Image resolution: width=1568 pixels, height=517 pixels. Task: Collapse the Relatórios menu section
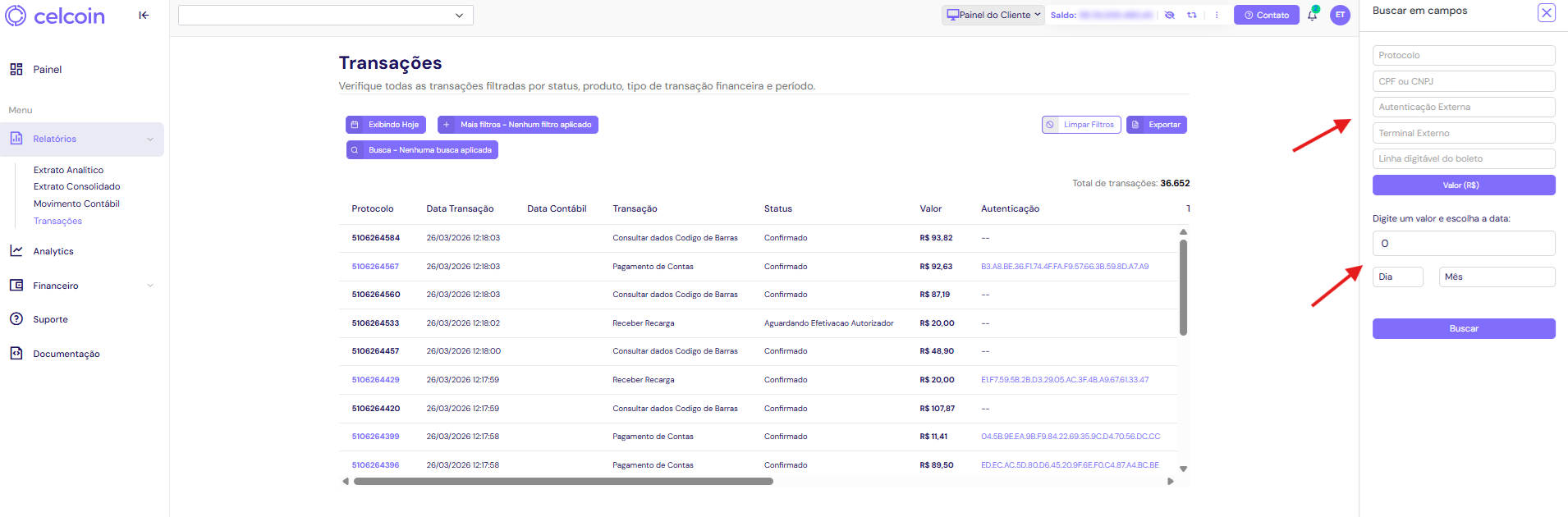pyautogui.click(x=150, y=140)
